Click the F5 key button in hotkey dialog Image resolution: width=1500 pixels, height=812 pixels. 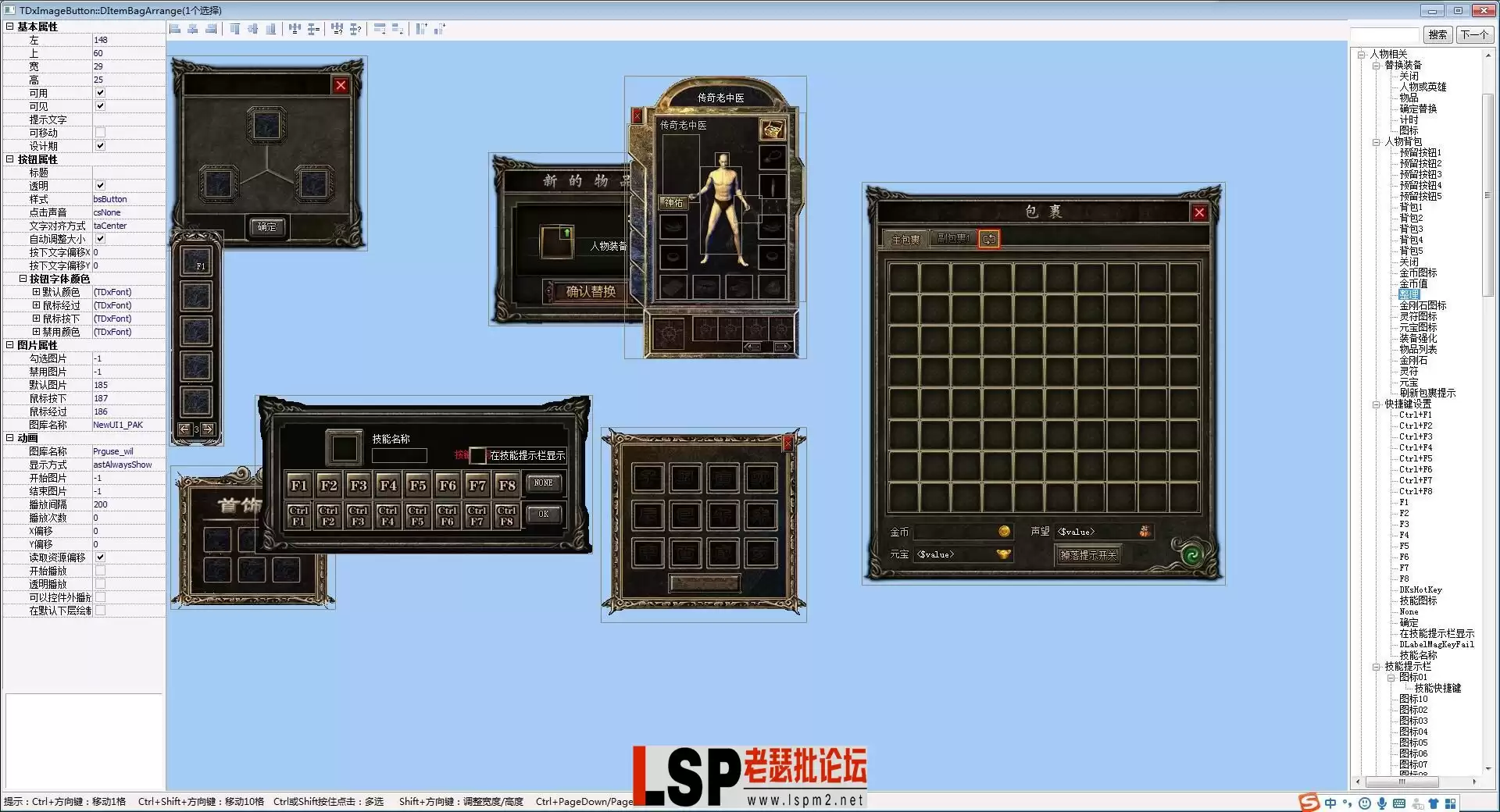pyautogui.click(x=417, y=486)
